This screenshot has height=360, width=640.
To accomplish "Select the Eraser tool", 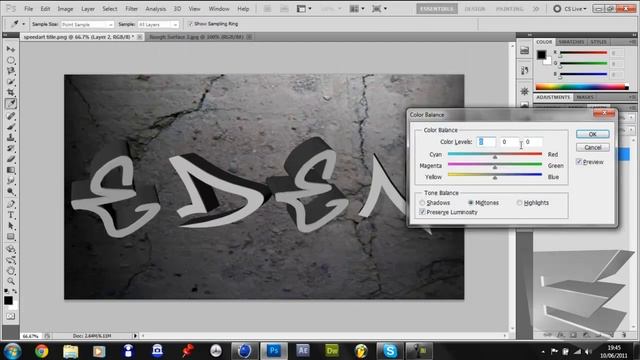I will click(11, 159).
